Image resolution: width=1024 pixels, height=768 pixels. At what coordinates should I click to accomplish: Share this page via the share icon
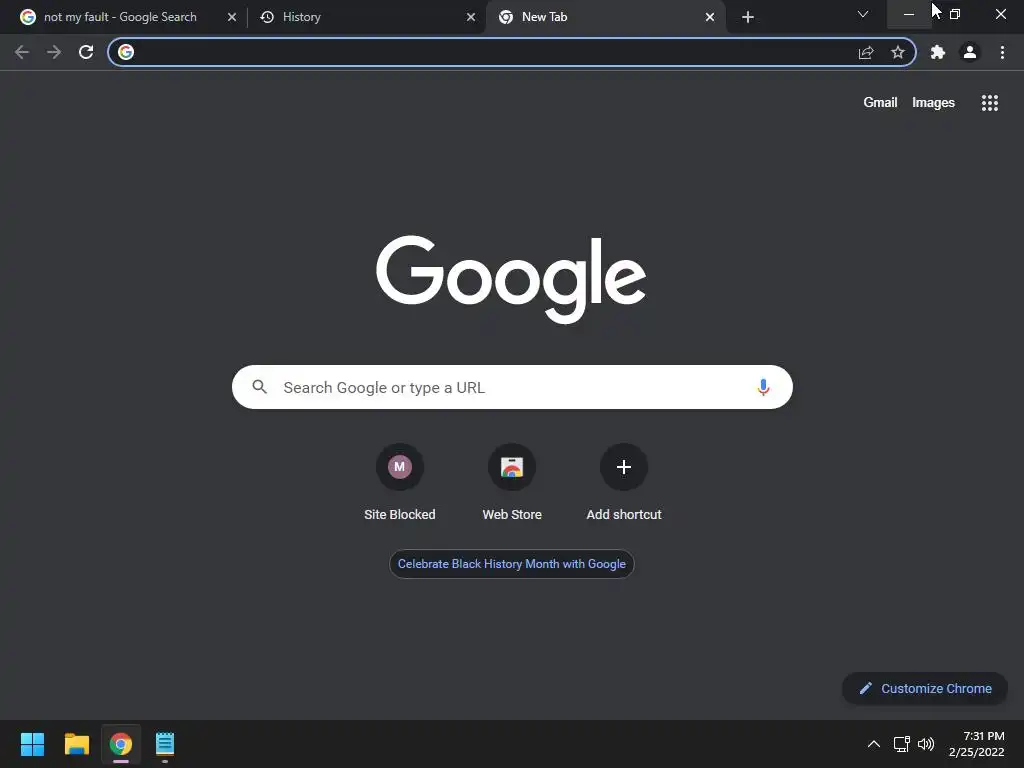[x=866, y=52]
